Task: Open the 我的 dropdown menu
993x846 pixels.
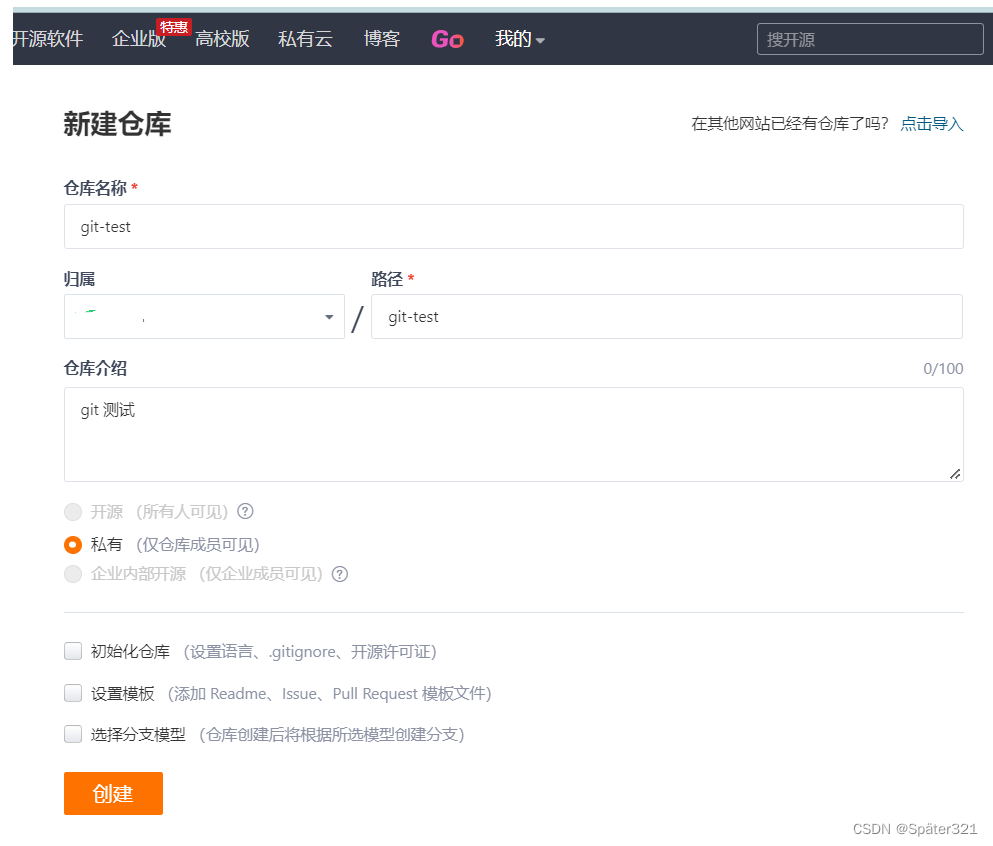Action: [519, 39]
